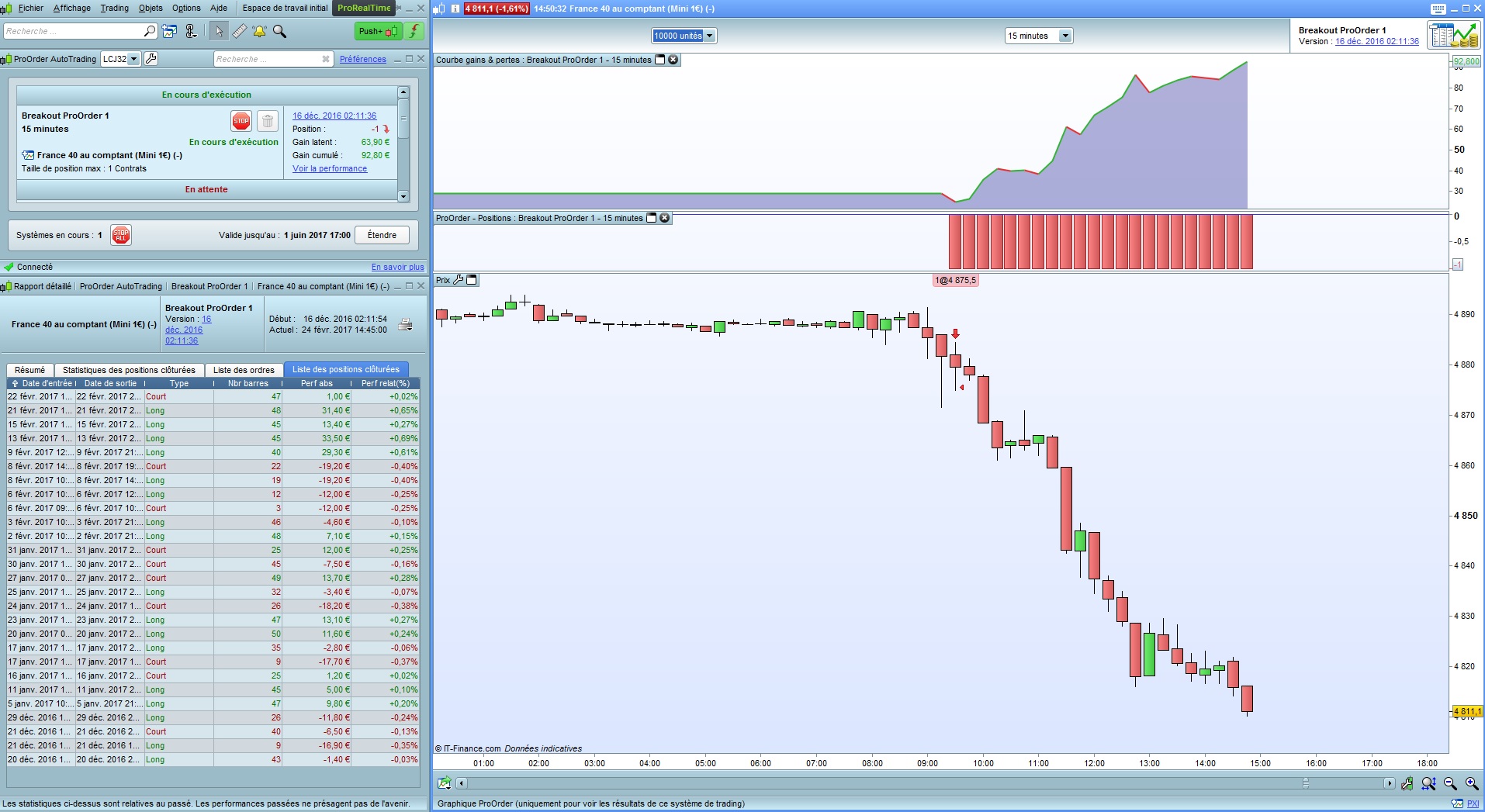Clear the ProOrder search field
This screenshot has height=812, width=1485.
[326, 59]
